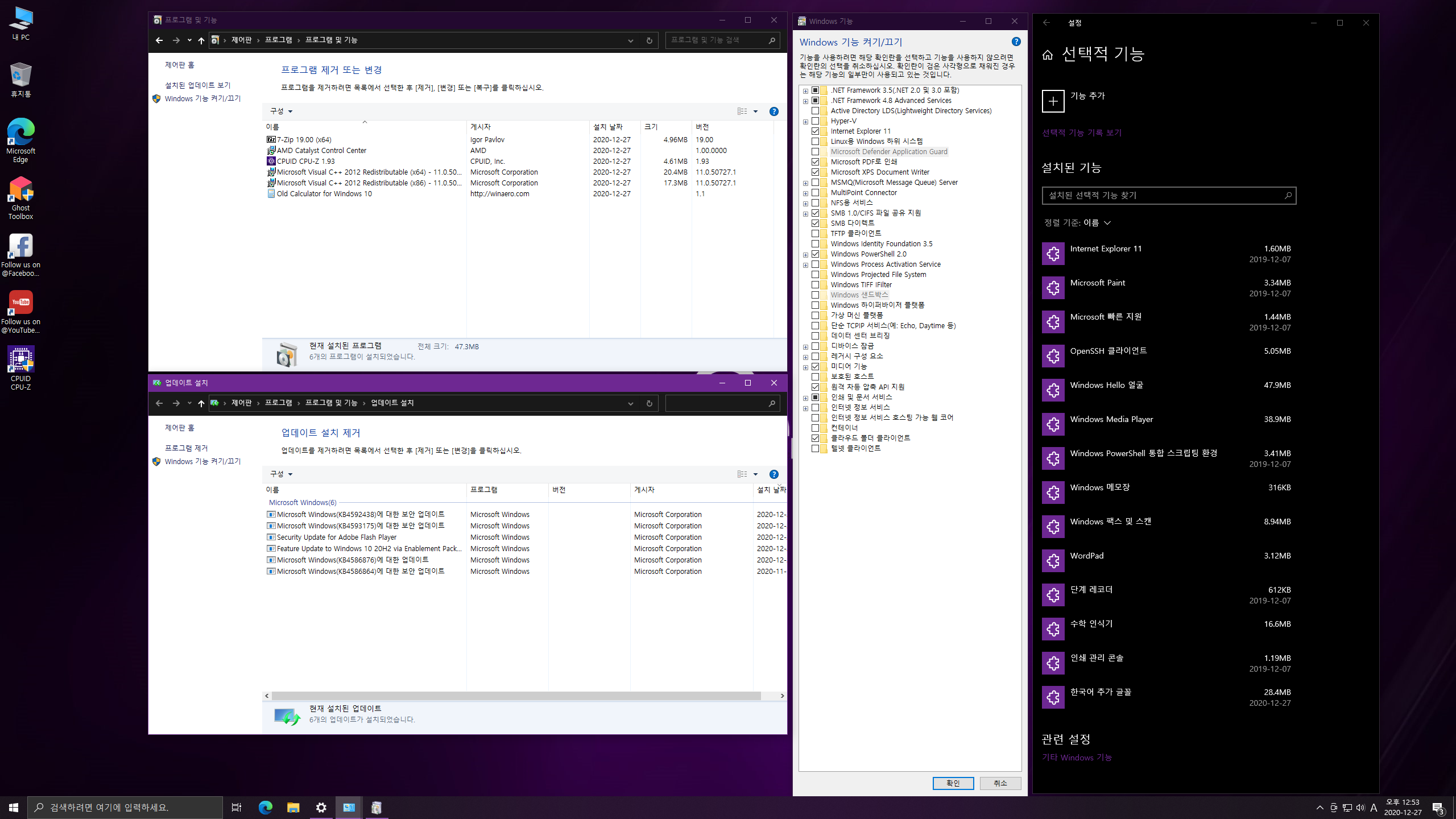Uncheck the Internet Explorer 11 checkbox
The width and height of the screenshot is (1456, 819).
(815, 131)
